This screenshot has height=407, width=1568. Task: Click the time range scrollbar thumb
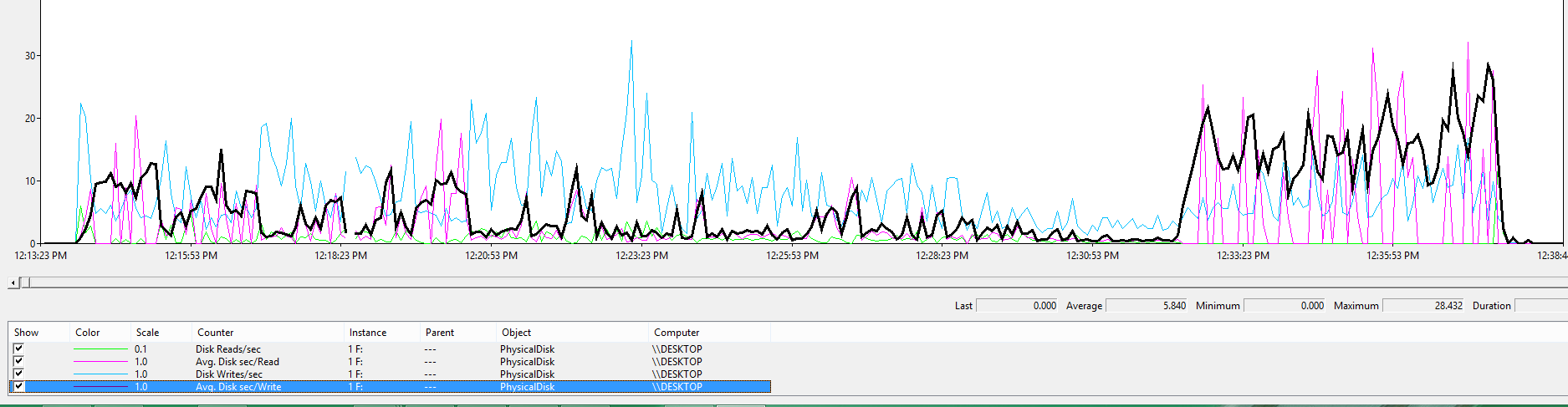25,282
